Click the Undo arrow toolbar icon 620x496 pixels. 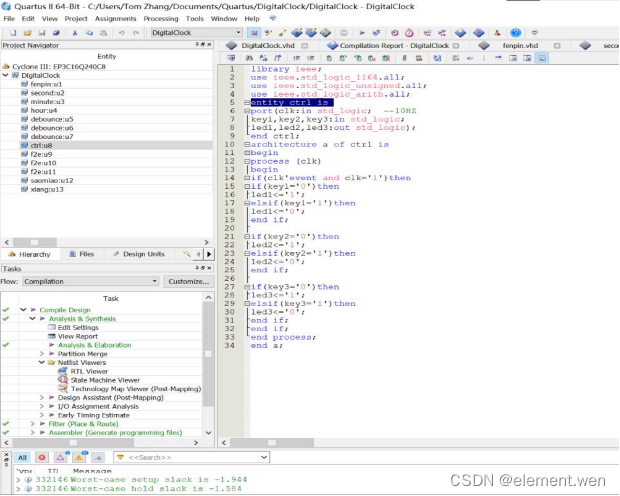121,33
